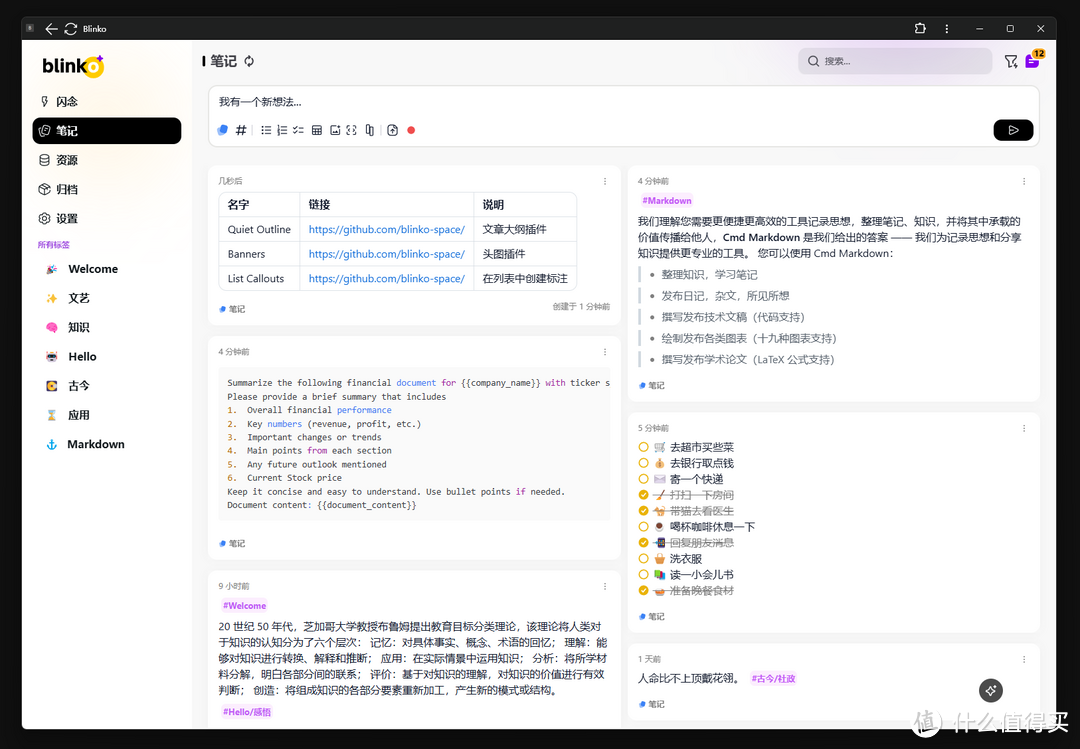Viewport: 1080px width, 749px height.
Task: Click the #Markdown hashtag in note
Action: pos(667,201)
